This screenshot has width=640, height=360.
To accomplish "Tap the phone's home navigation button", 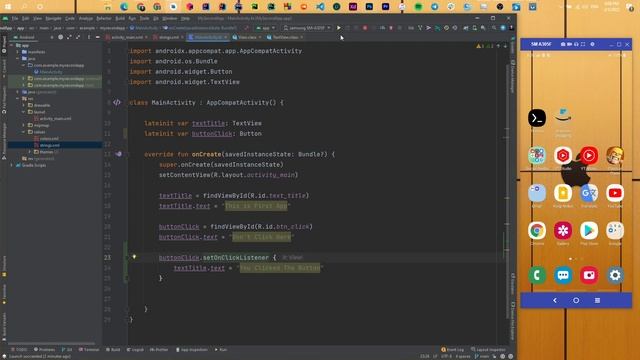I will (576, 300).
